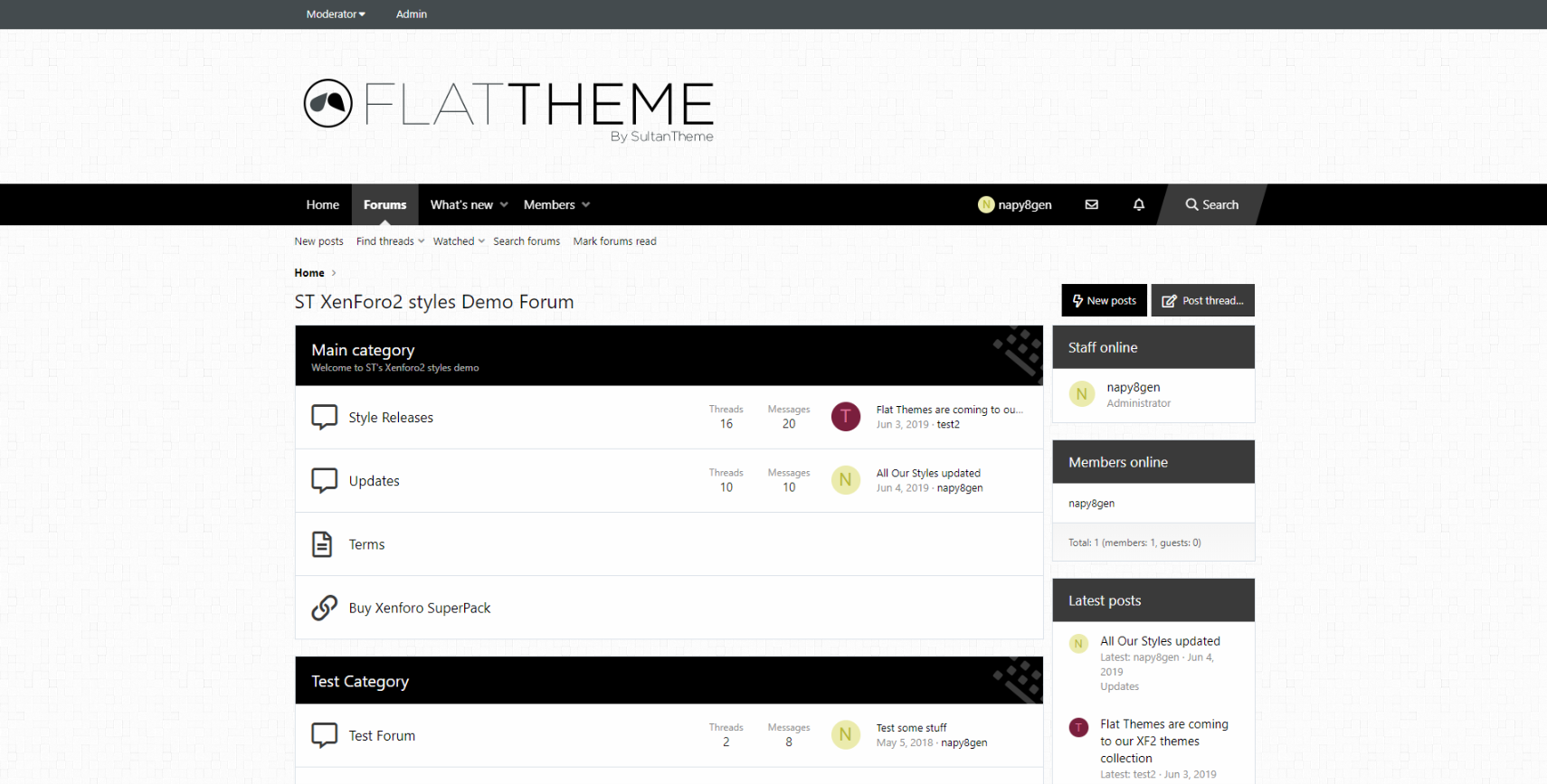Click the T avatar in Style Releases row
The height and width of the screenshot is (784, 1547).
846,416
